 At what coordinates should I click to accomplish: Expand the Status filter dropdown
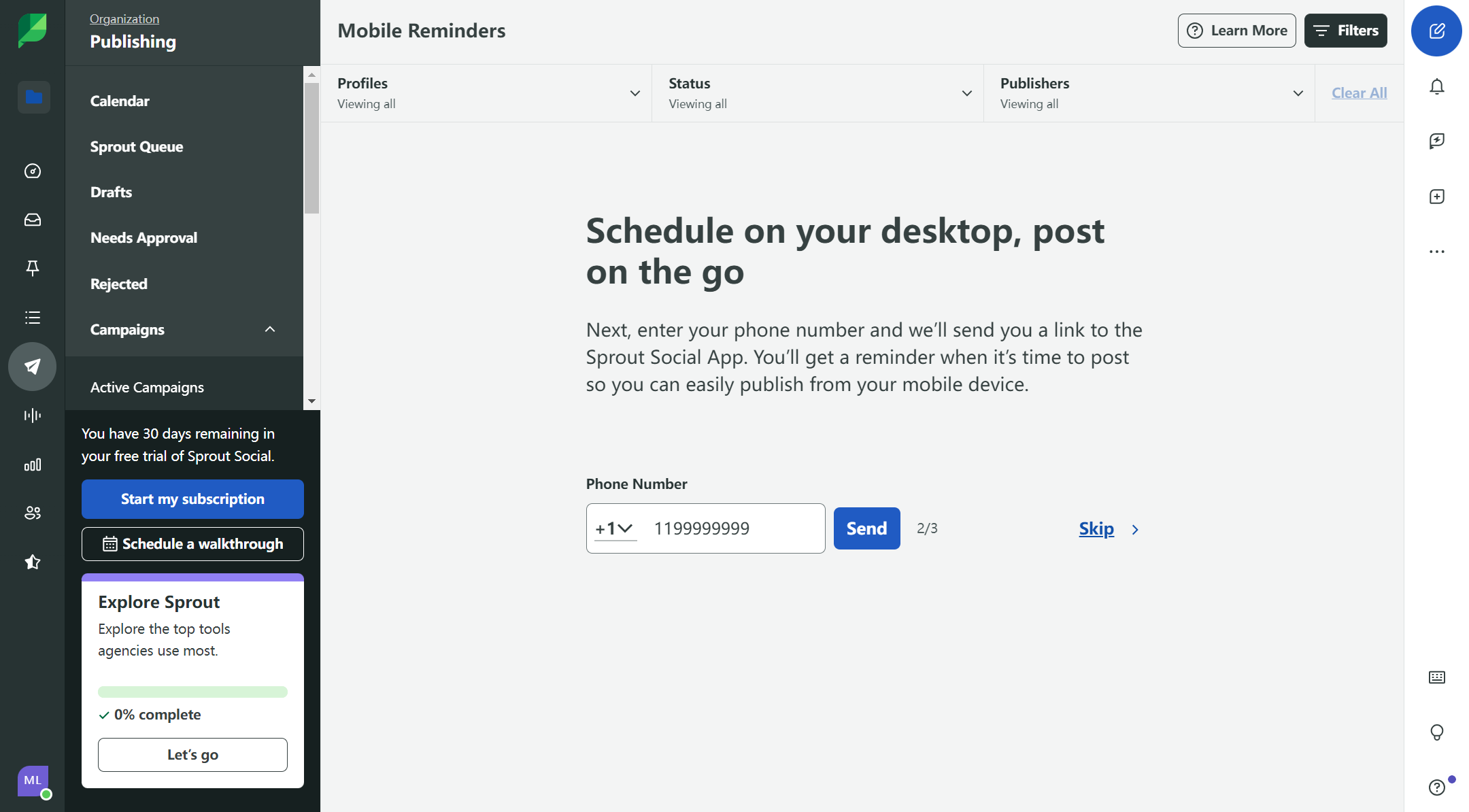point(817,93)
